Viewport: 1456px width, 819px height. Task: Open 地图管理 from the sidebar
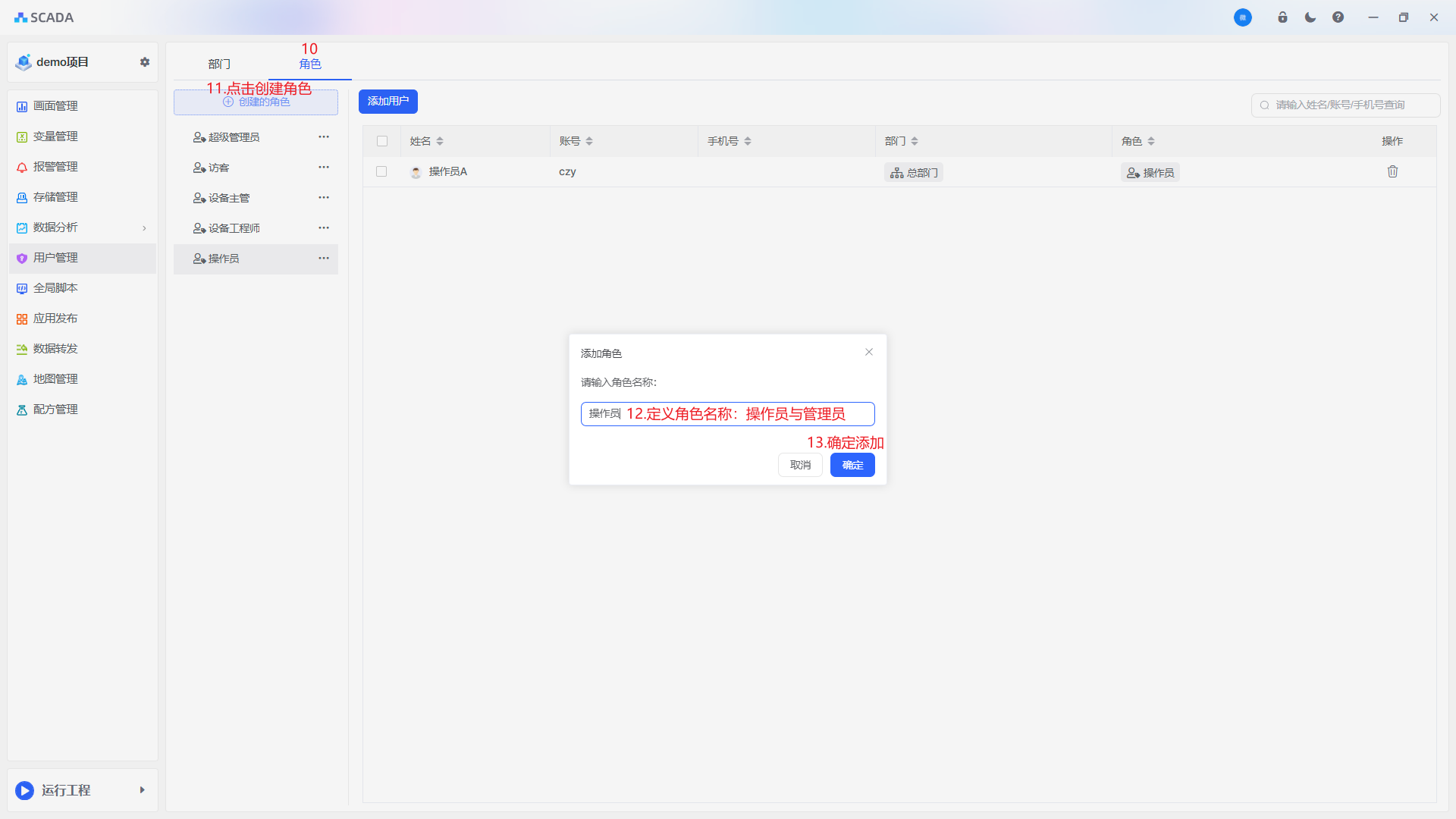coord(55,379)
